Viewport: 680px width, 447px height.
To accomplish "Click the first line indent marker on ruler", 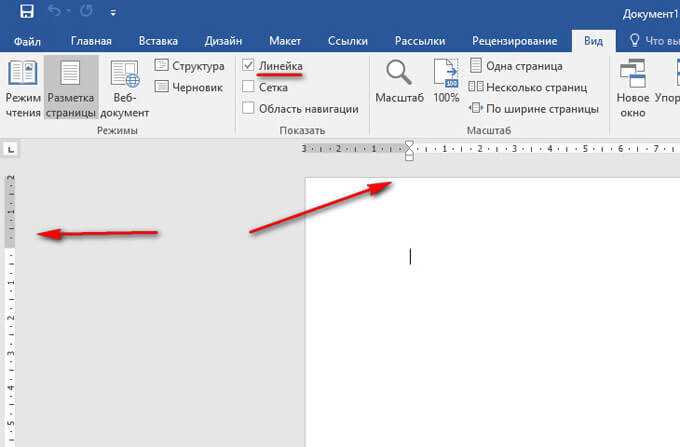I will pyautogui.click(x=409, y=144).
